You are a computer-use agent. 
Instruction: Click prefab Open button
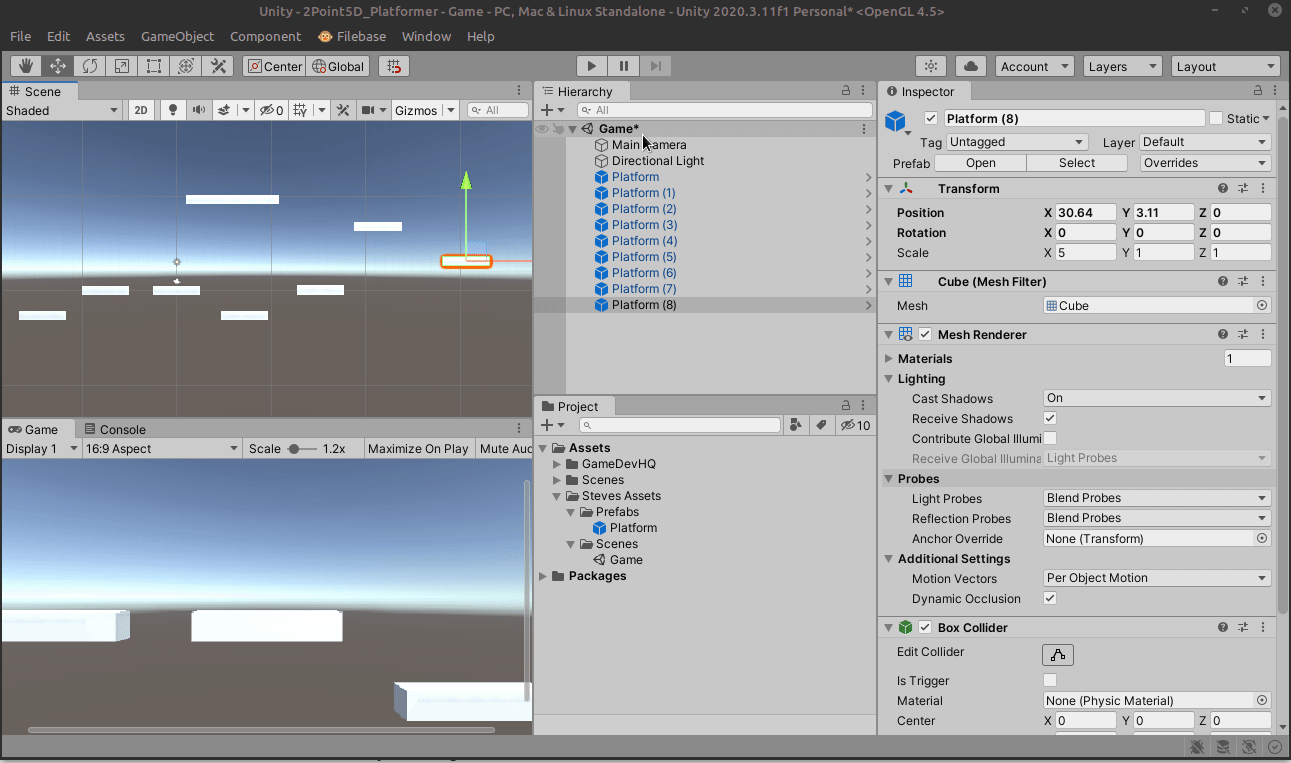click(981, 163)
